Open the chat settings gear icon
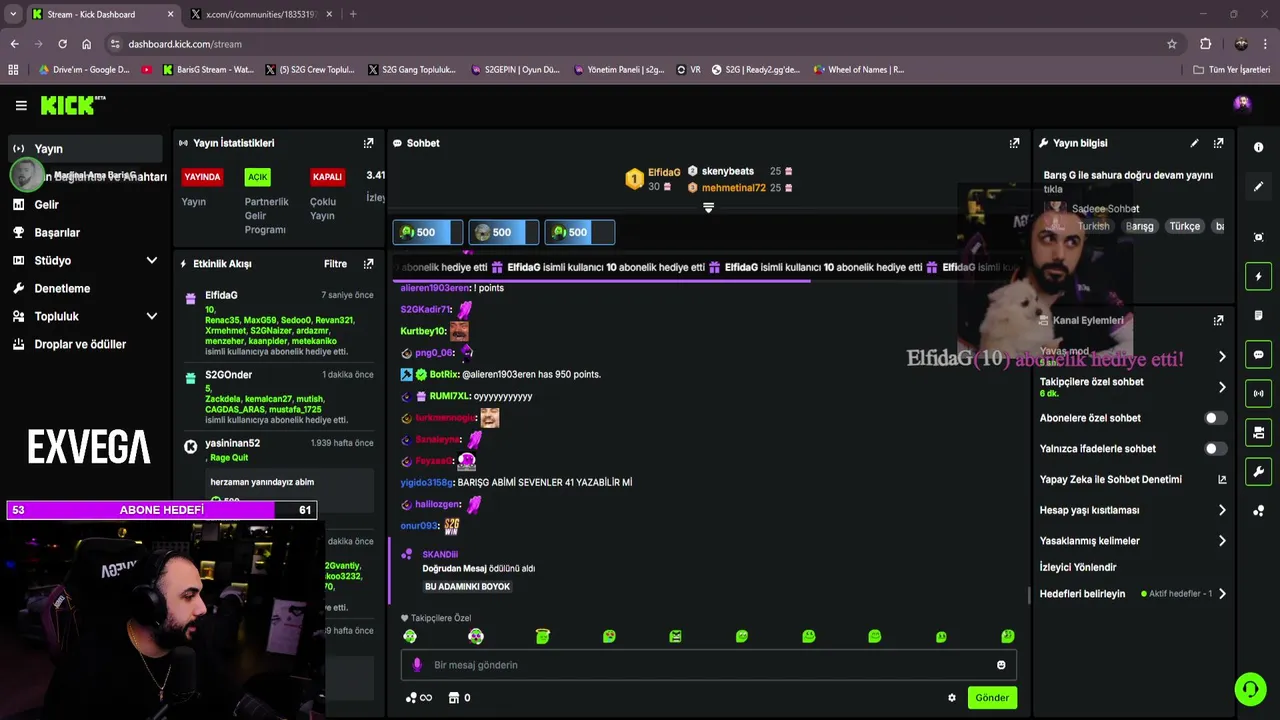Image resolution: width=1280 pixels, height=720 pixels. 952,698
